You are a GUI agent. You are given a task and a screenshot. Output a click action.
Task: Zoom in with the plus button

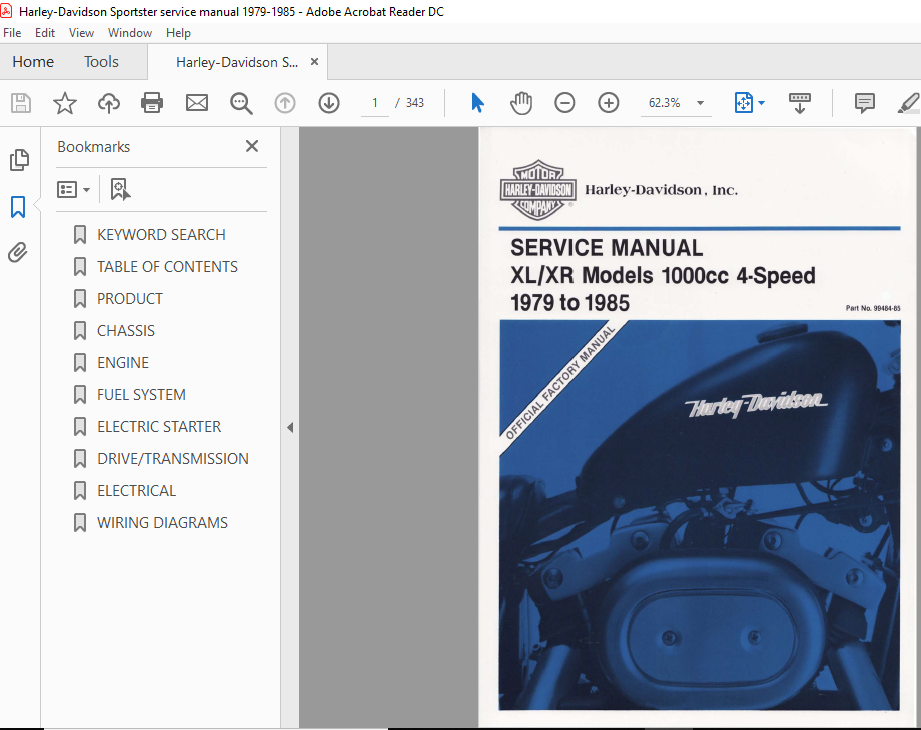(x=609, y=103)
